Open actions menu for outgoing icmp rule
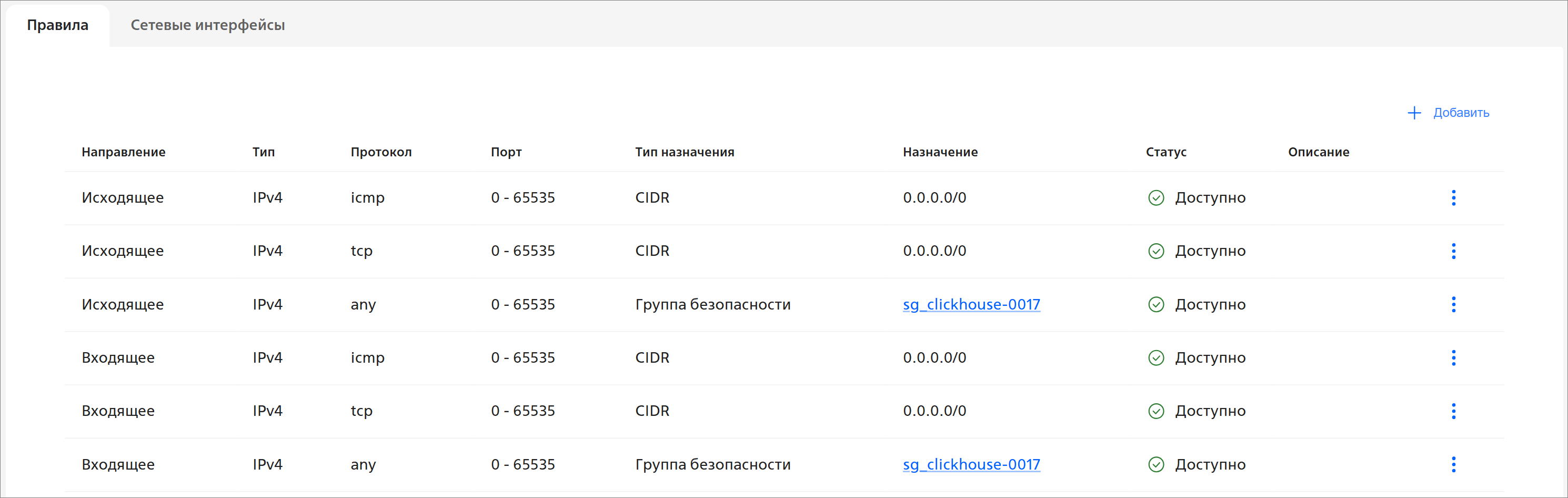Screen dimensions: 1568x498 (1453, 198)
